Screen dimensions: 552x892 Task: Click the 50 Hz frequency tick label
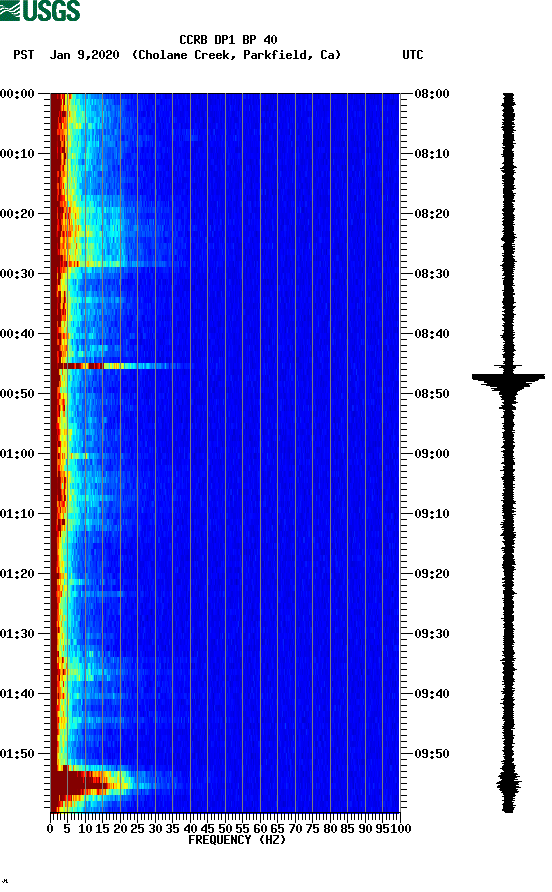click(225, 829)
